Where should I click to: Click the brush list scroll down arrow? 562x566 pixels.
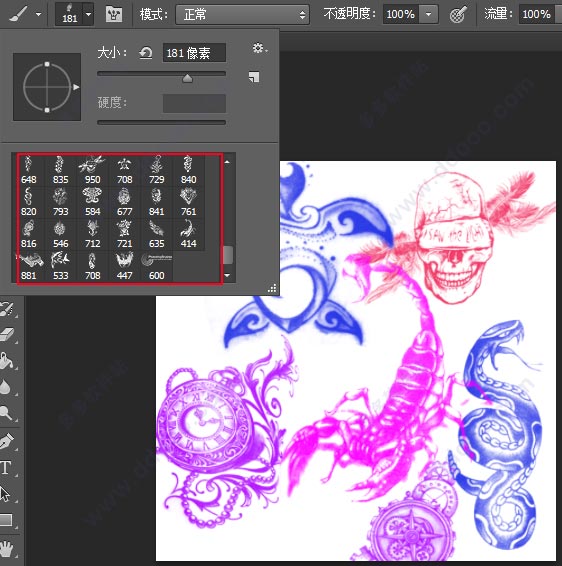tap(227, 275)
